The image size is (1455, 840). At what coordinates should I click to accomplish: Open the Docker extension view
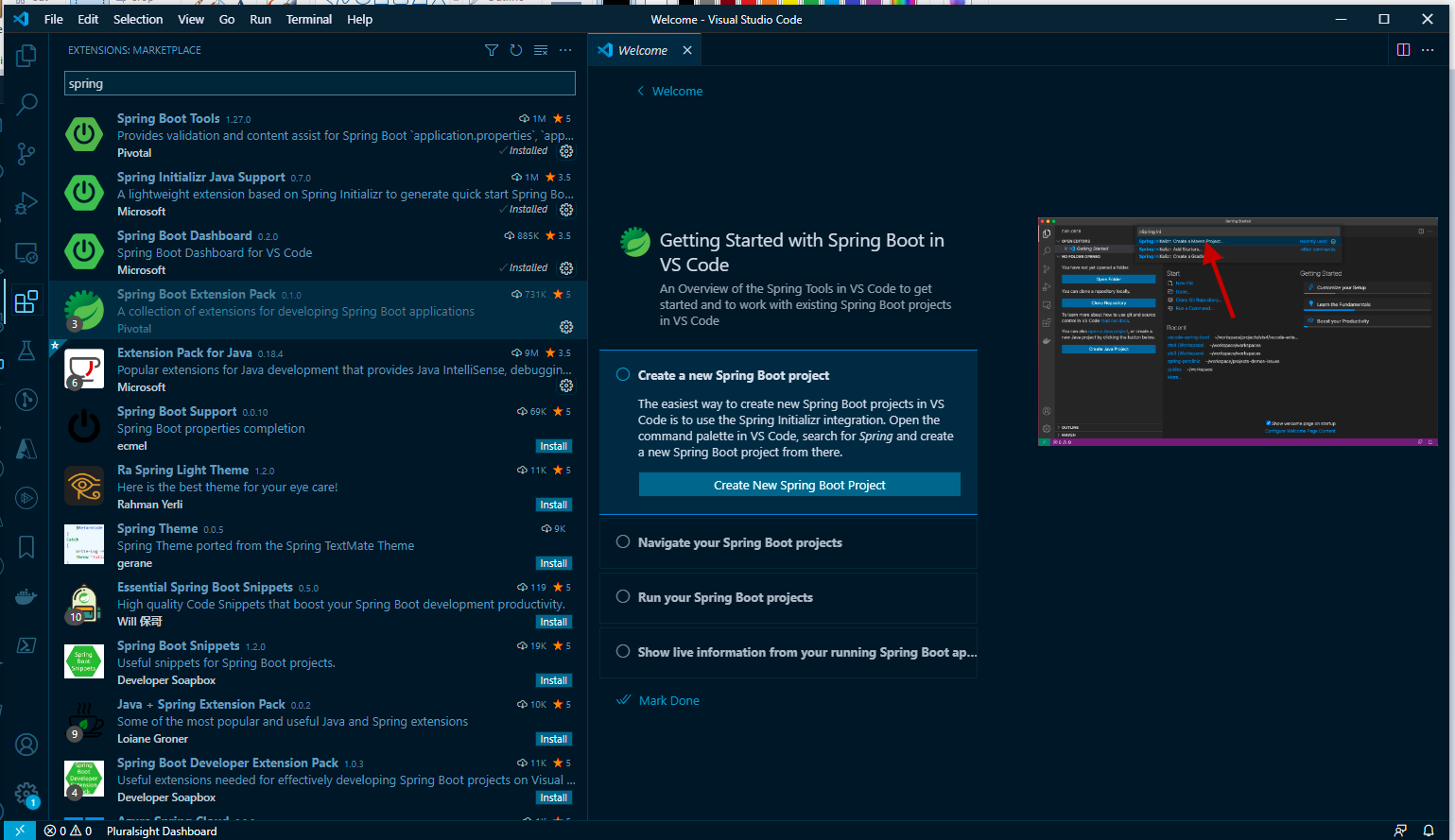(26, 596)
